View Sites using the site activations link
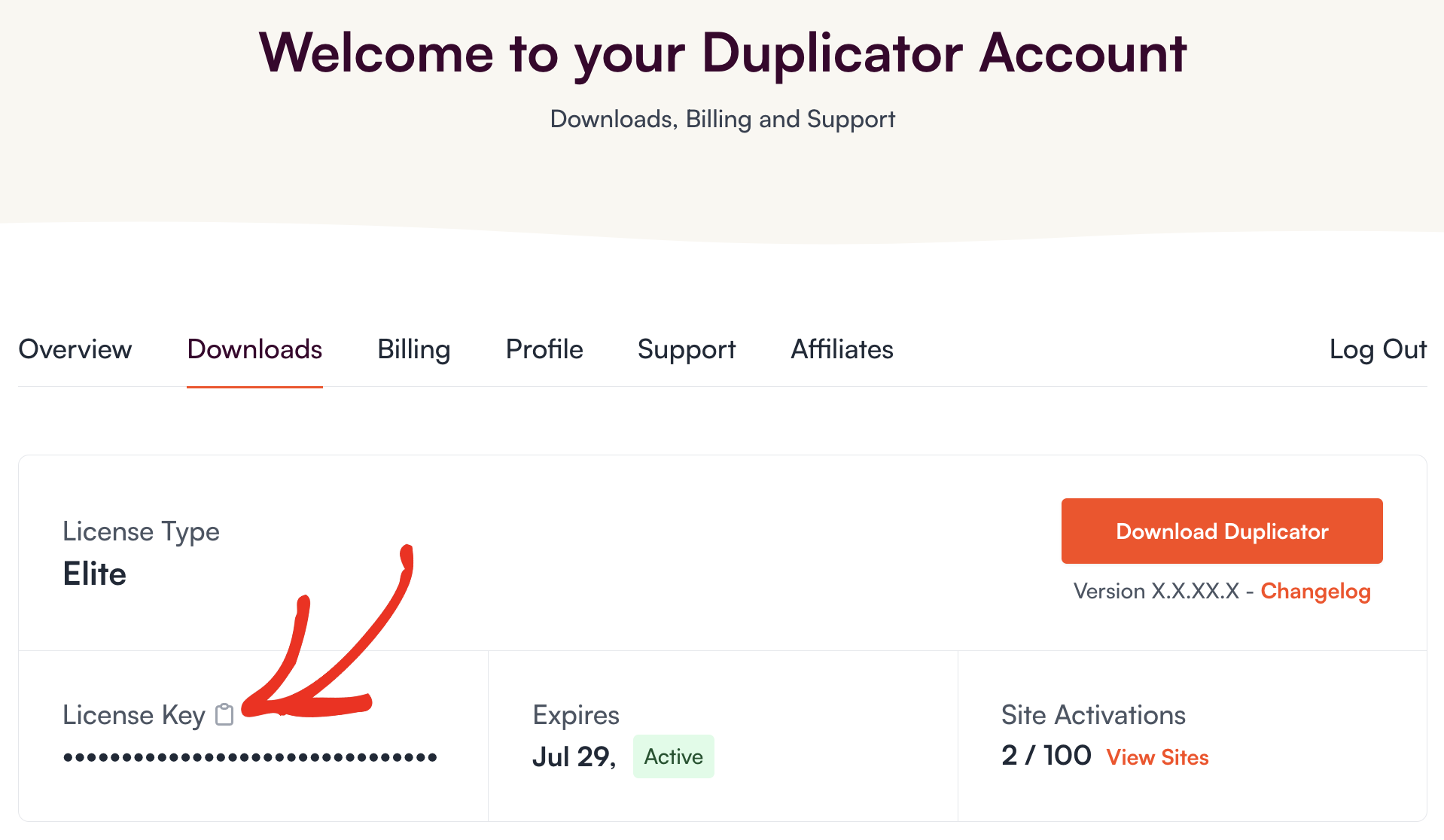The height and width of the screenshot is (840, 1444). (1157, 757)
